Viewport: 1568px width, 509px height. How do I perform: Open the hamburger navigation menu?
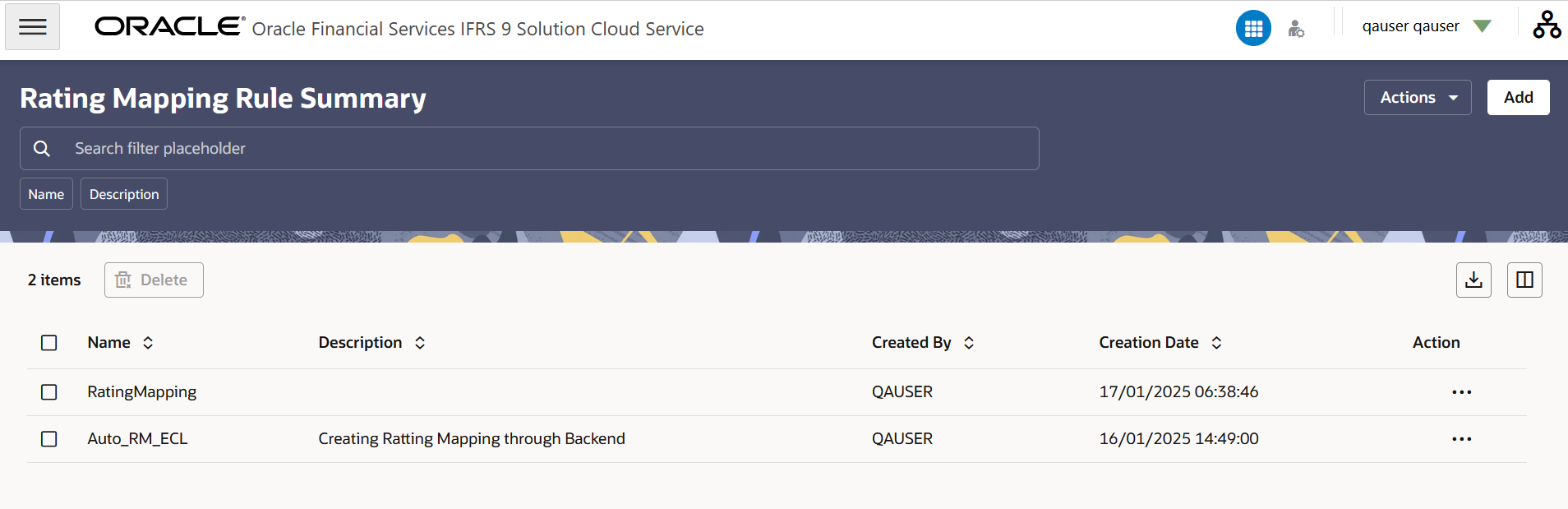tap(32, 26)
